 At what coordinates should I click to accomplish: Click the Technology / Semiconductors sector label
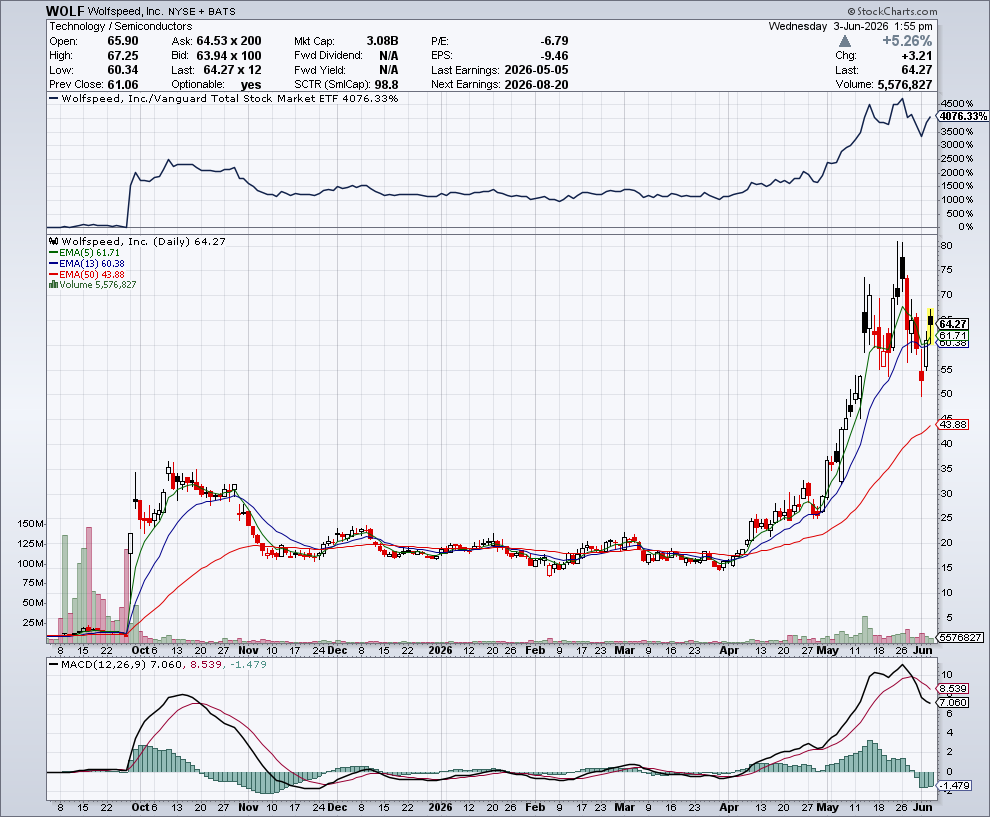(x=121, y=27)
